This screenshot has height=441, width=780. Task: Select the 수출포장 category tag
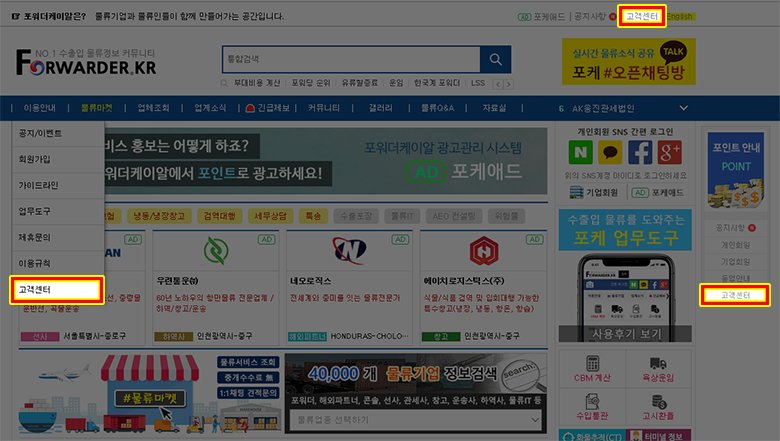coord(356,216)
